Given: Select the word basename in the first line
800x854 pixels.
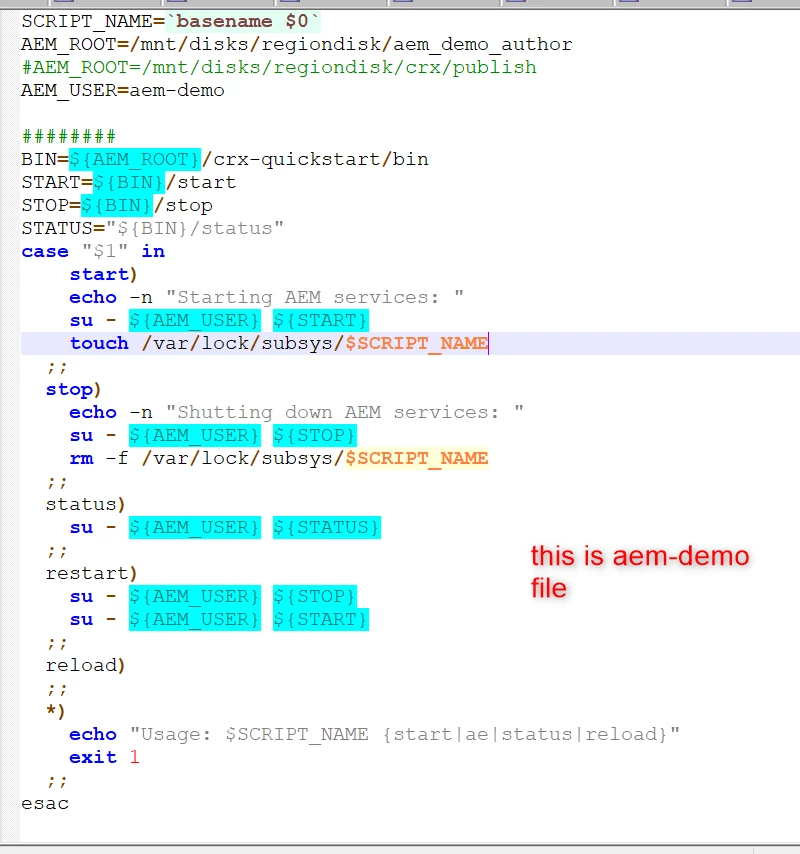Looking at the screenshot, I should [x=224, y=21].
